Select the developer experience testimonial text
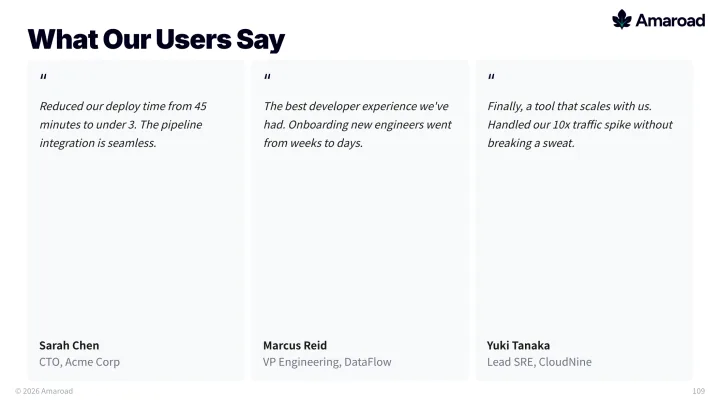This screenshot has height=405, width=720. click(x=357, y=124)
